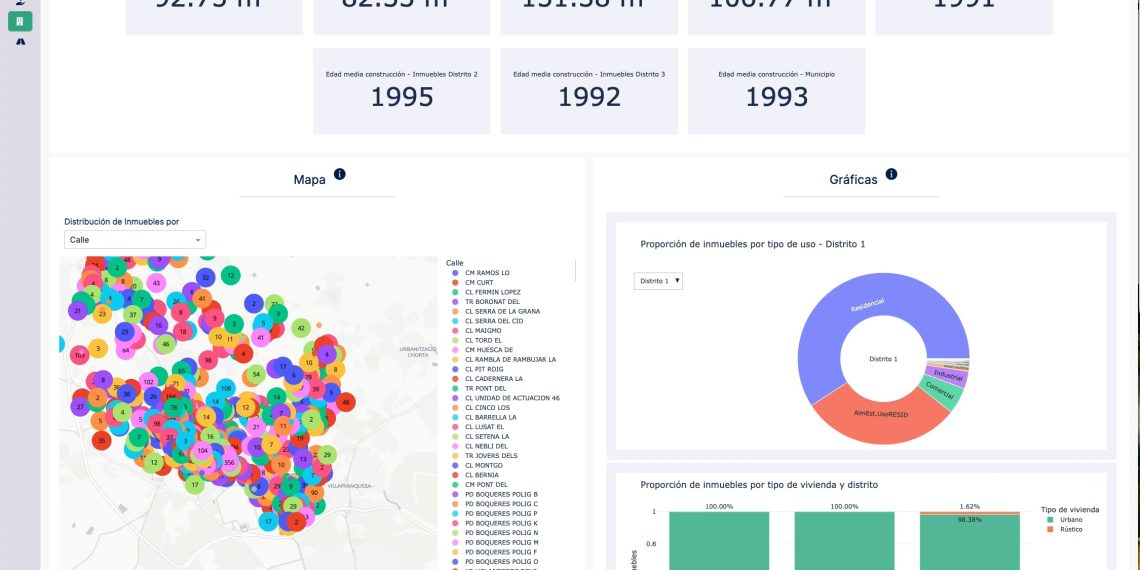
Task: Select pink map cluster labeled 43
Action: tap(156, 282)
